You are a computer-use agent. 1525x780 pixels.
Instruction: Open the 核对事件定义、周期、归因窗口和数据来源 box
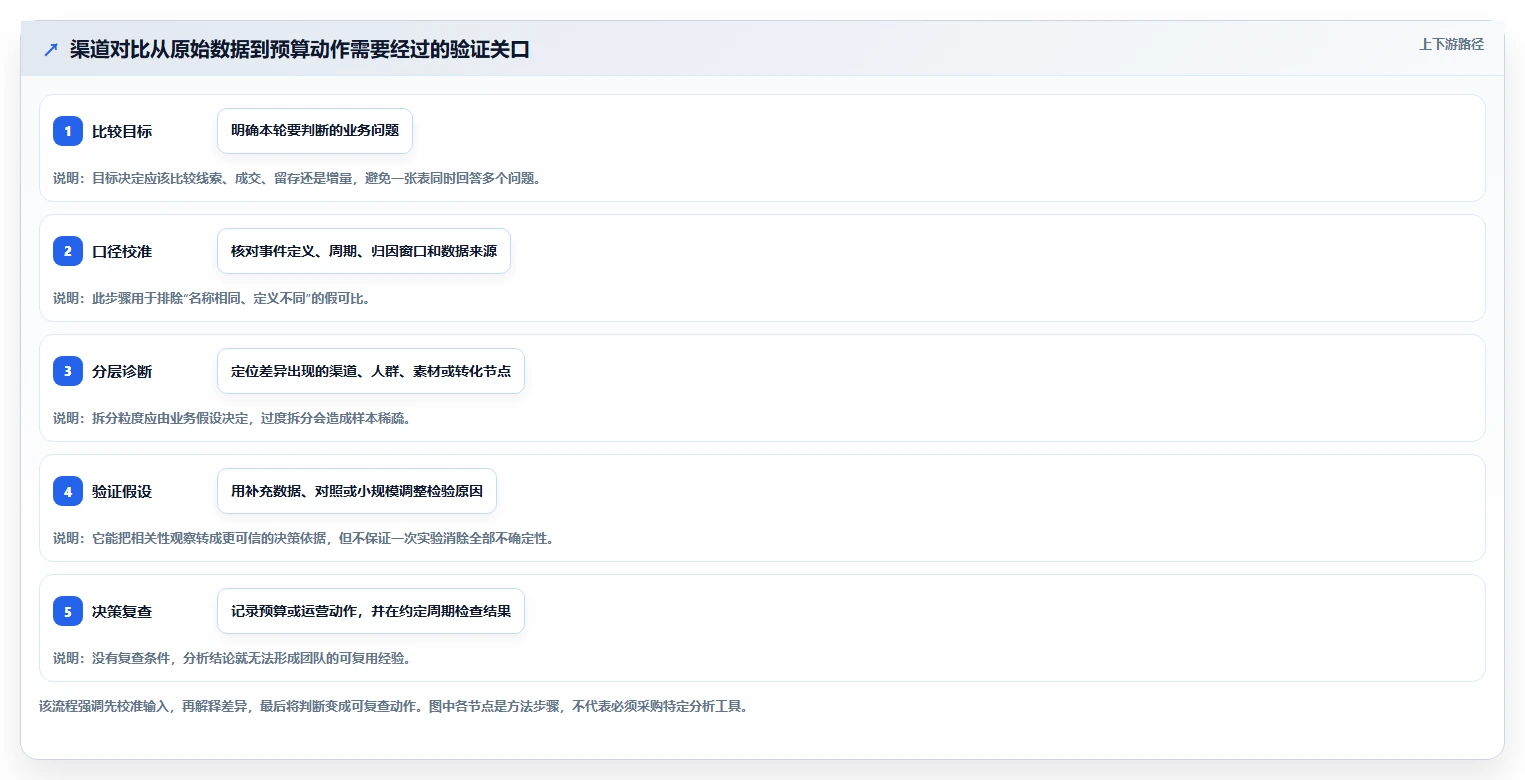pos(364,251)
